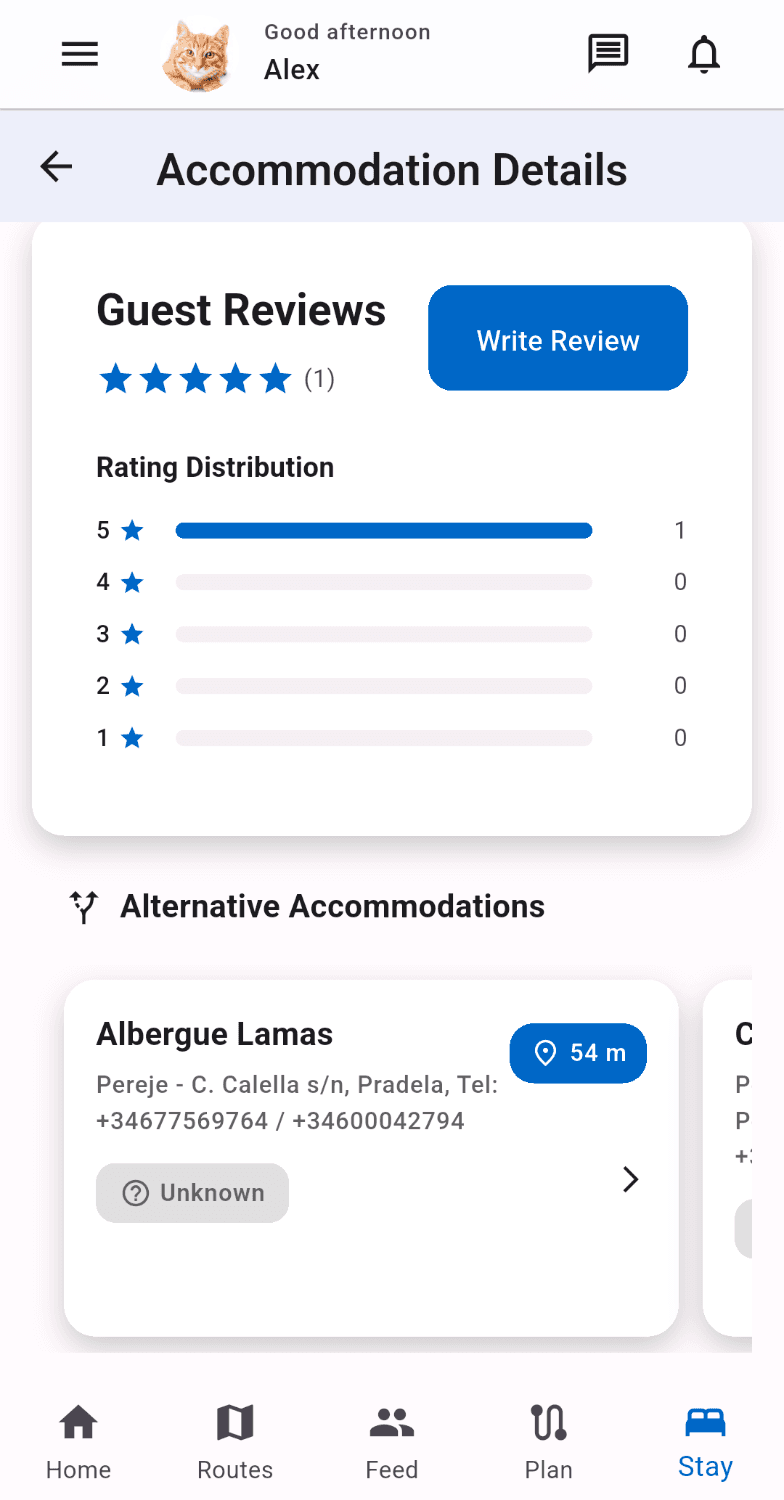
Task: Expand Albergue Lamas with the chevron arrow
Action: point(630,1180)
